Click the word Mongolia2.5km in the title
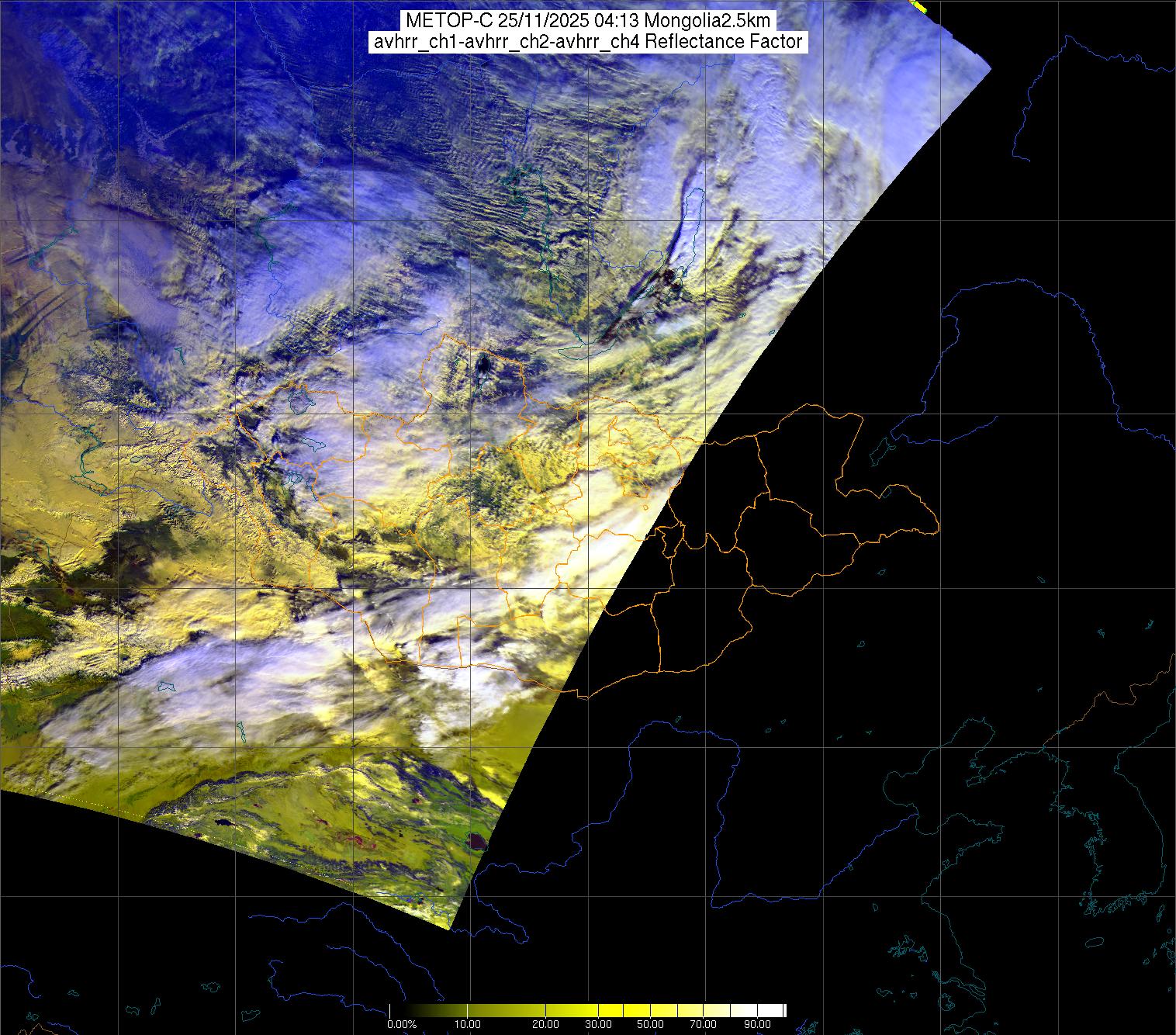 [x=720, y=21]
